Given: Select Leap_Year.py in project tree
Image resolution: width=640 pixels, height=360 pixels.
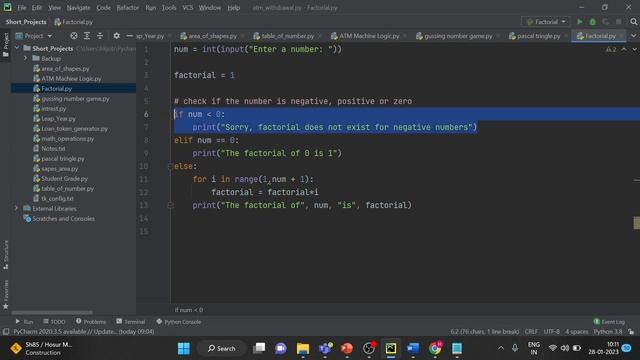Looking at the screenshot, I should pos(58,118).
